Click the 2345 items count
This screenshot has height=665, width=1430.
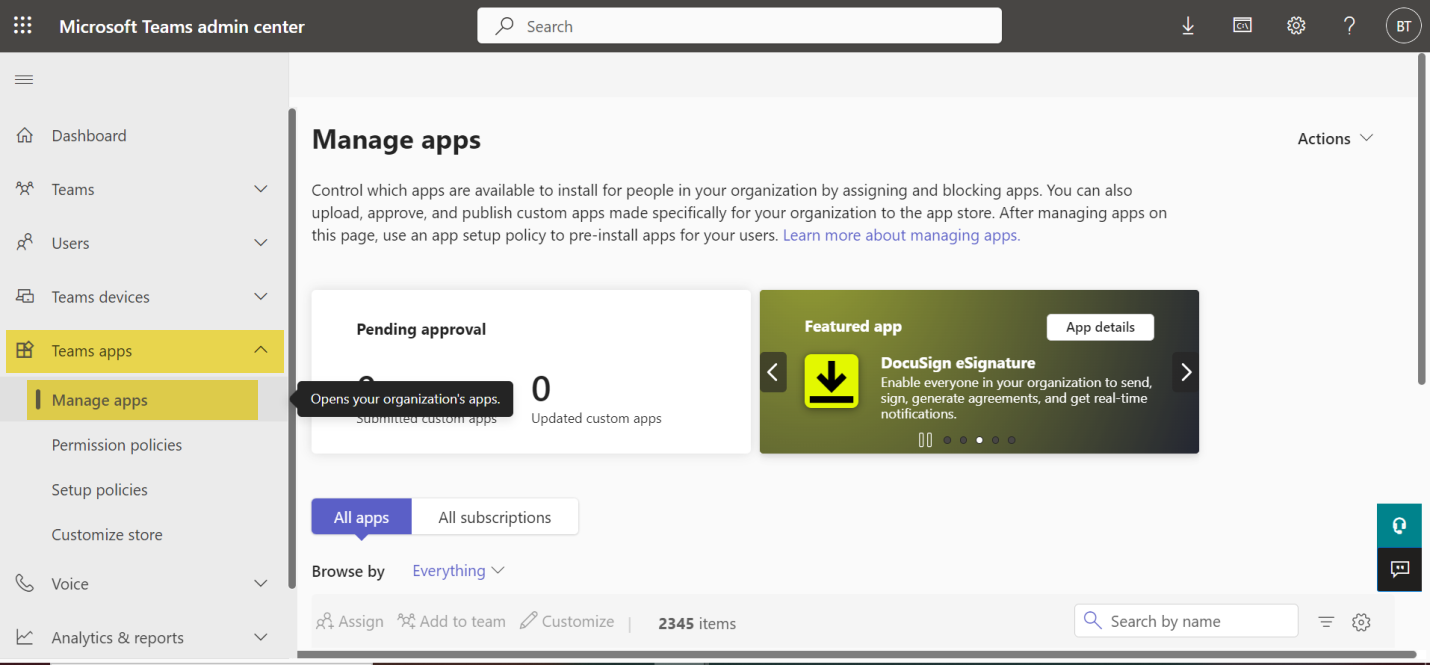[x=697, y=623]
